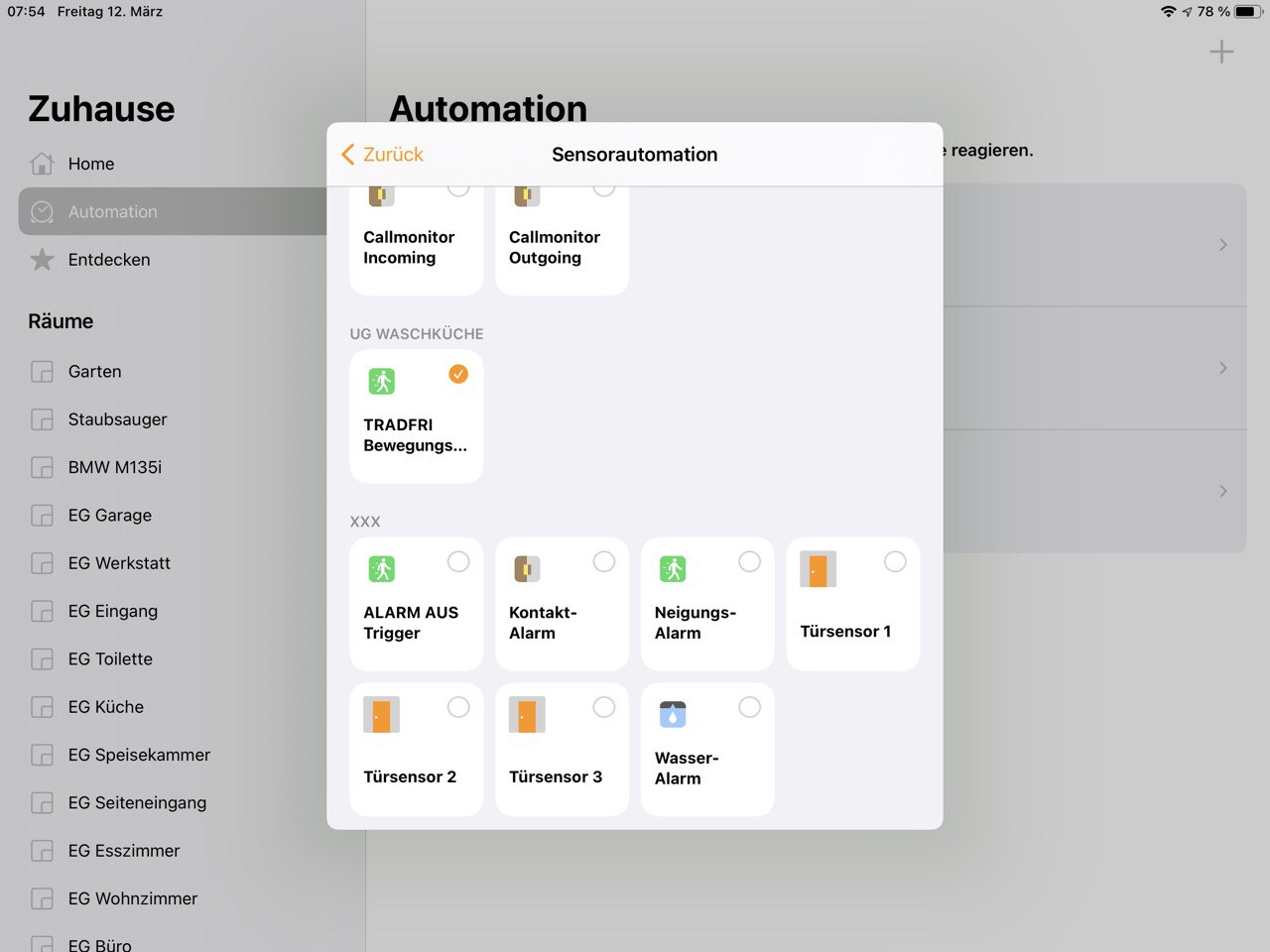1270x952 pixels.
Task: Go back with the Zurück button
Action: (382, 155)
